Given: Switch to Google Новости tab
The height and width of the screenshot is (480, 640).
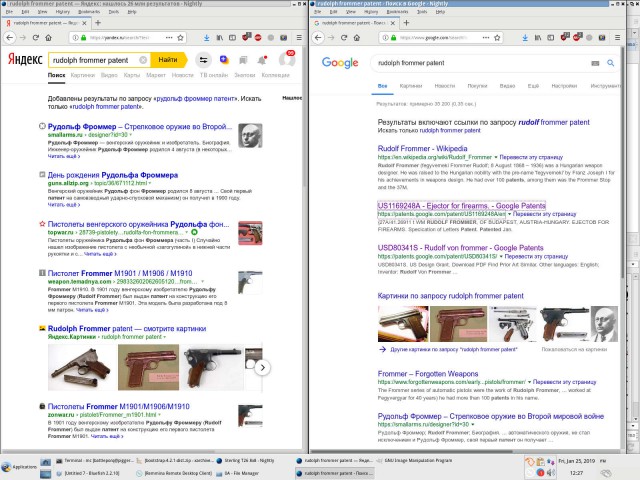Looking at the screenshot, I should point(444,86).
